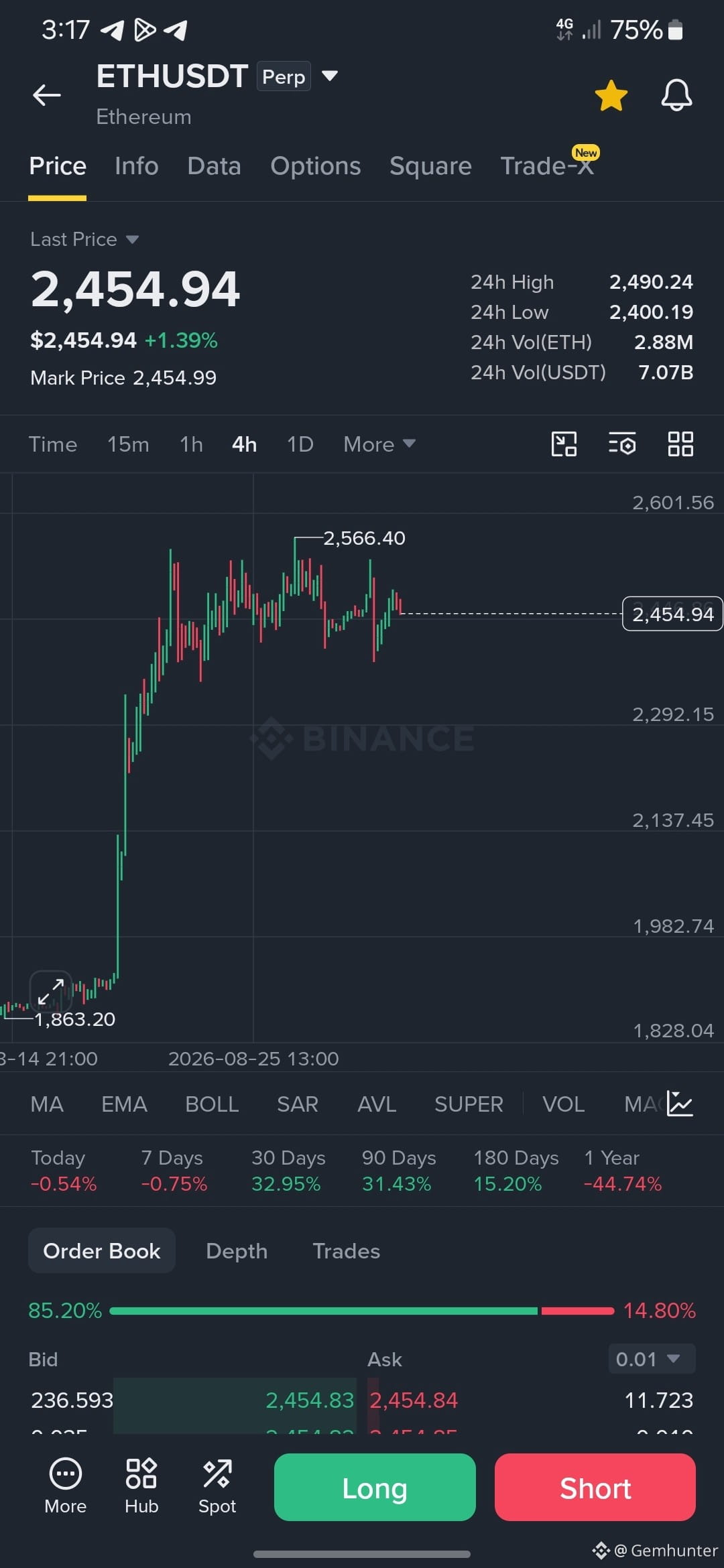Switch to the Options tab
Screen dimensions: 724x1568
[315, 166]
